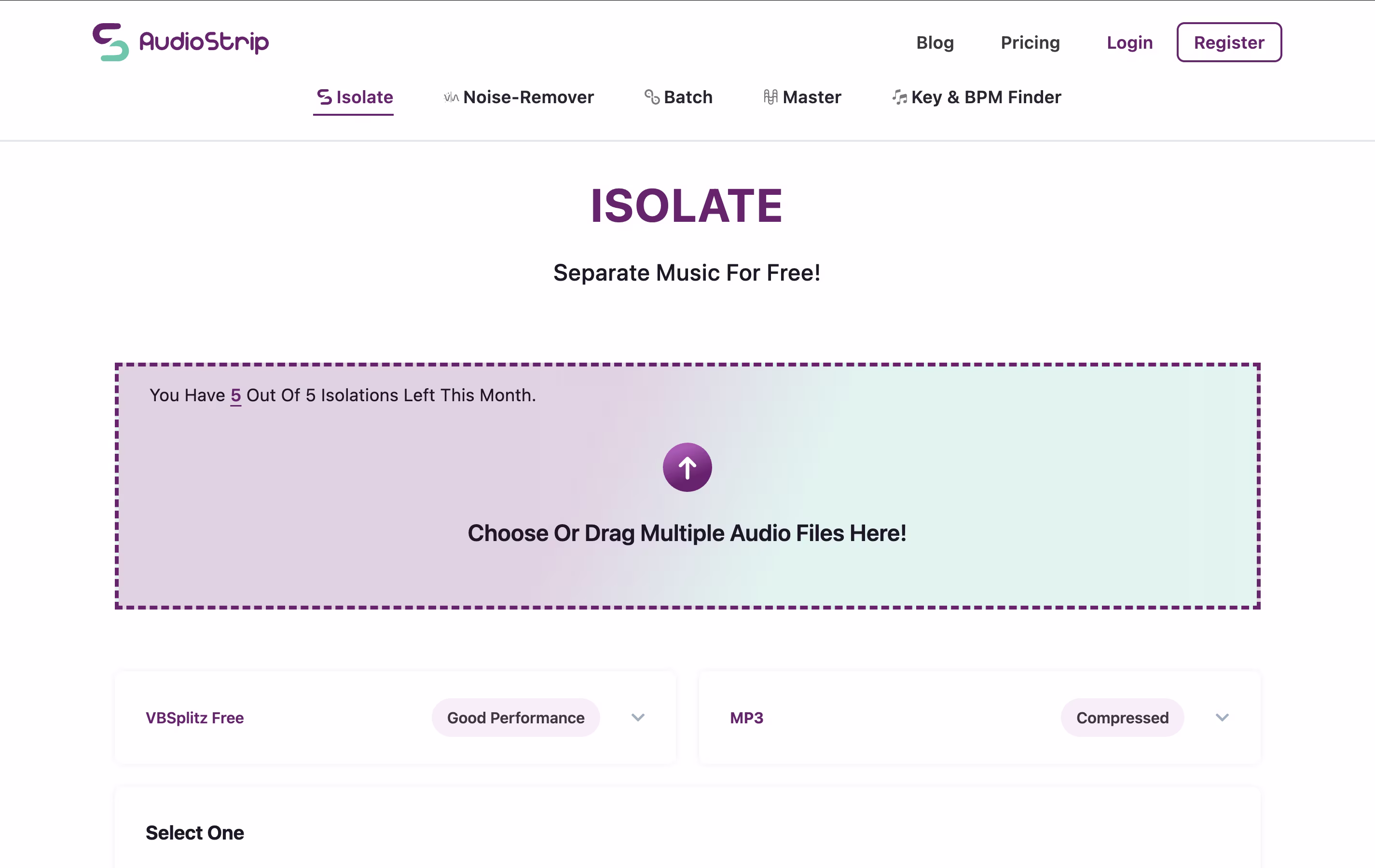Click the Compressed badge

tap(1122, 718)
